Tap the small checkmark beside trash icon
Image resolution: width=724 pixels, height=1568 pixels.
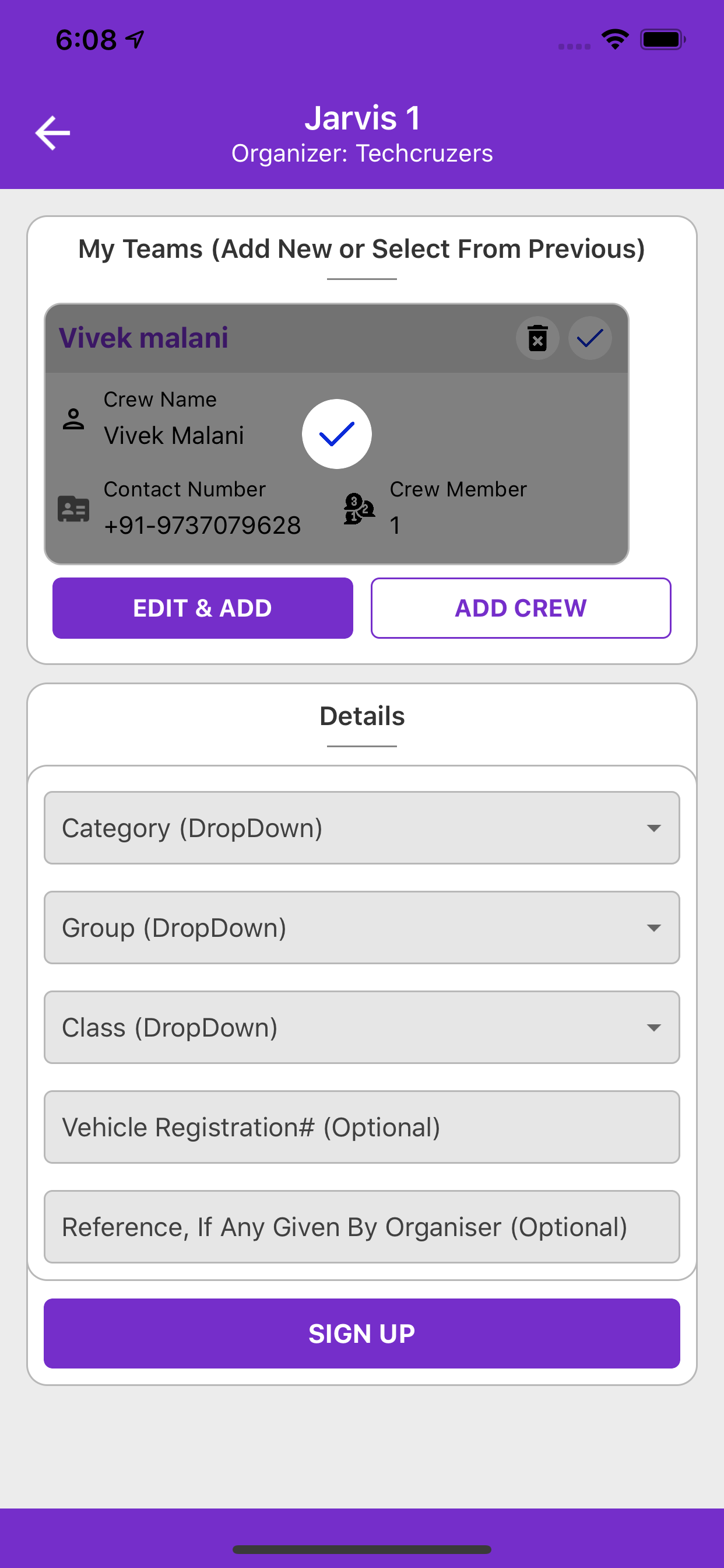coord(589,338)
